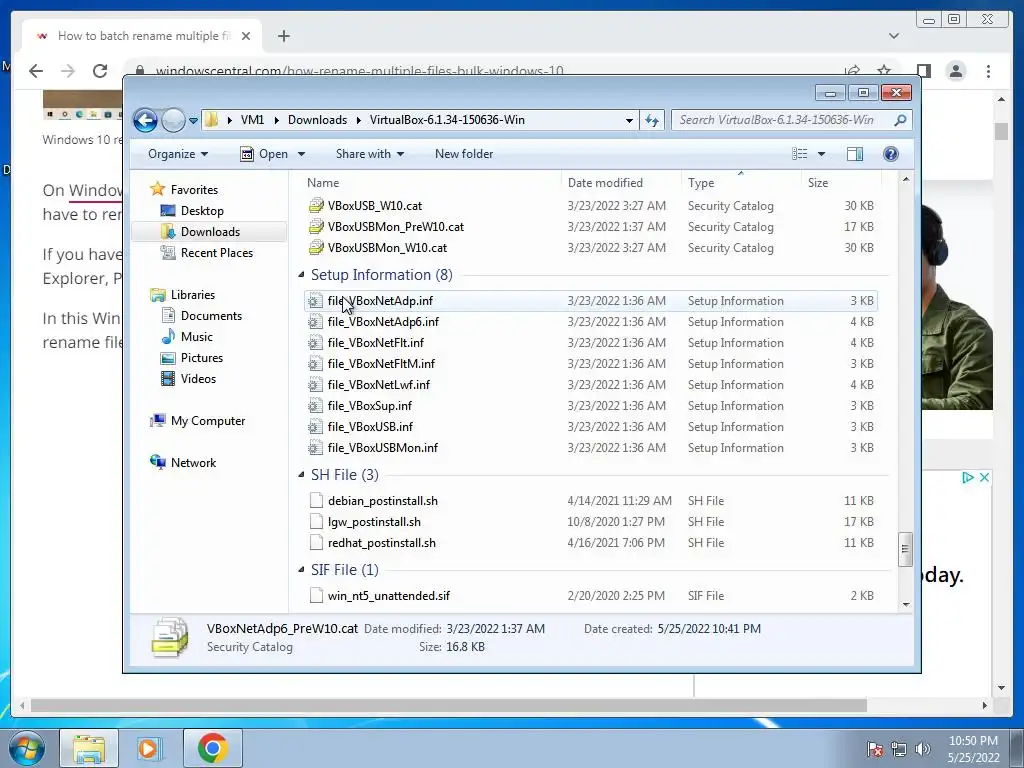The width and height of the screenshot is (1024, 768).
Task: Select the redhat_postinstall.sh file icon
Action: [316, 543]
